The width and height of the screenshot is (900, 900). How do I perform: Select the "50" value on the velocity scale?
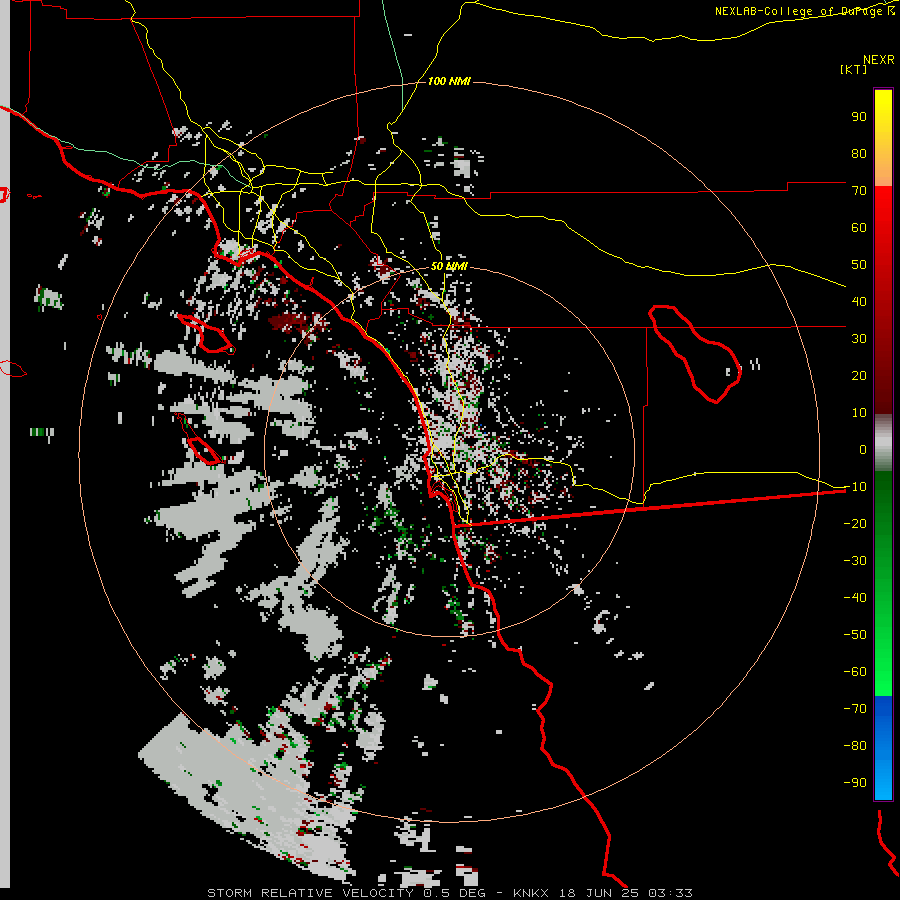859,265
